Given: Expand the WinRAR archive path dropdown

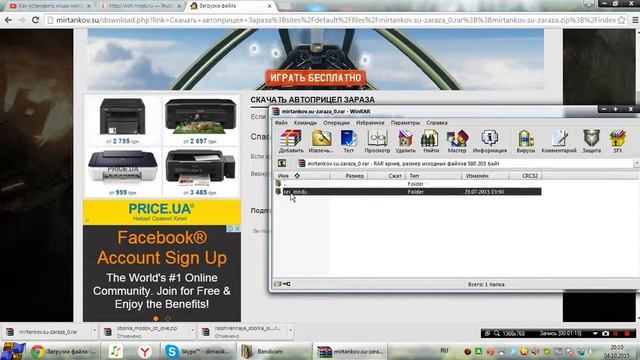Looking at the screenshot, I should 636,163.
